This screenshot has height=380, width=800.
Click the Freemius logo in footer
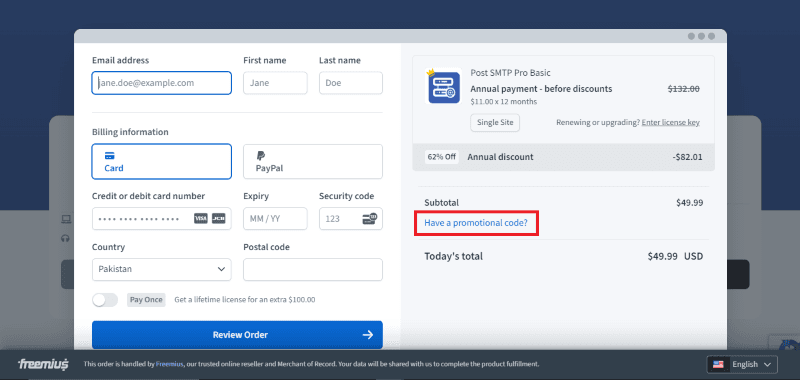[43, 364]
